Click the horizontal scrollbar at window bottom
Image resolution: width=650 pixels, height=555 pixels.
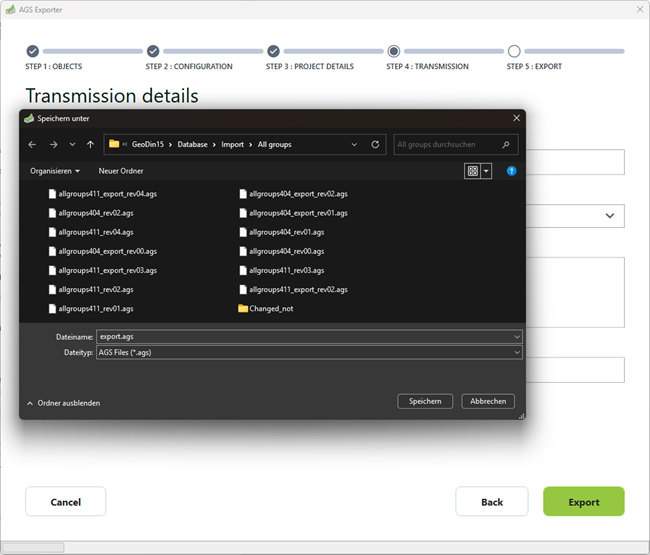pyautogui.click(x=300, y=547)
